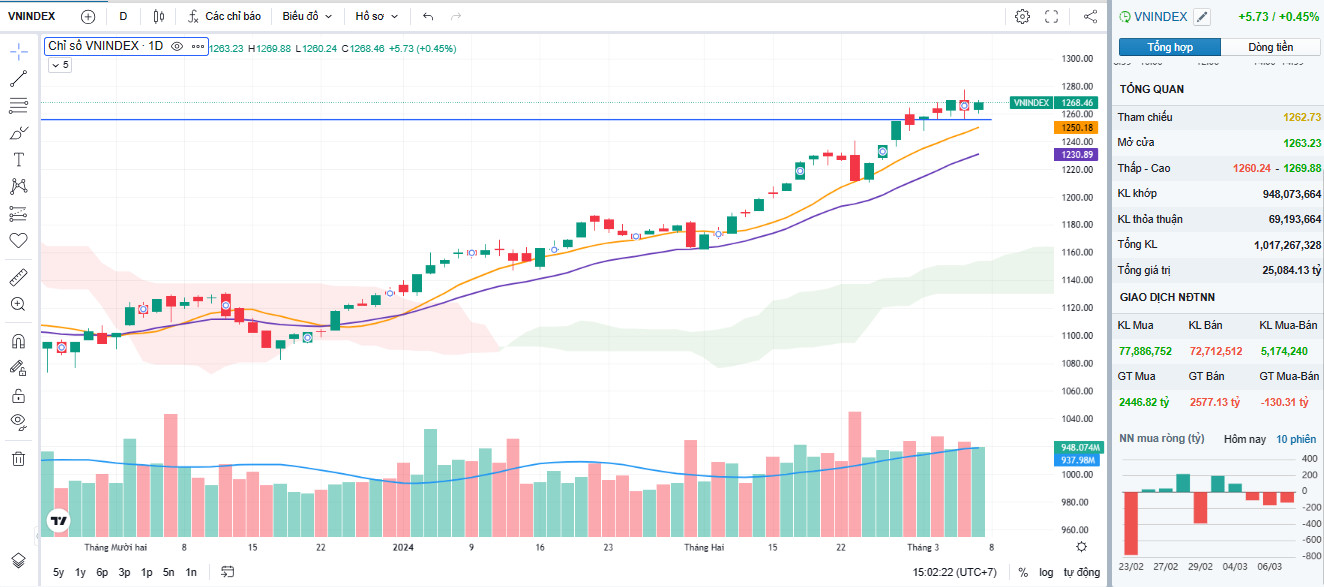1324x587 pixels.
Task: Toggle magnet mode in the left toolbar
Action: click(x=18, y=341)
